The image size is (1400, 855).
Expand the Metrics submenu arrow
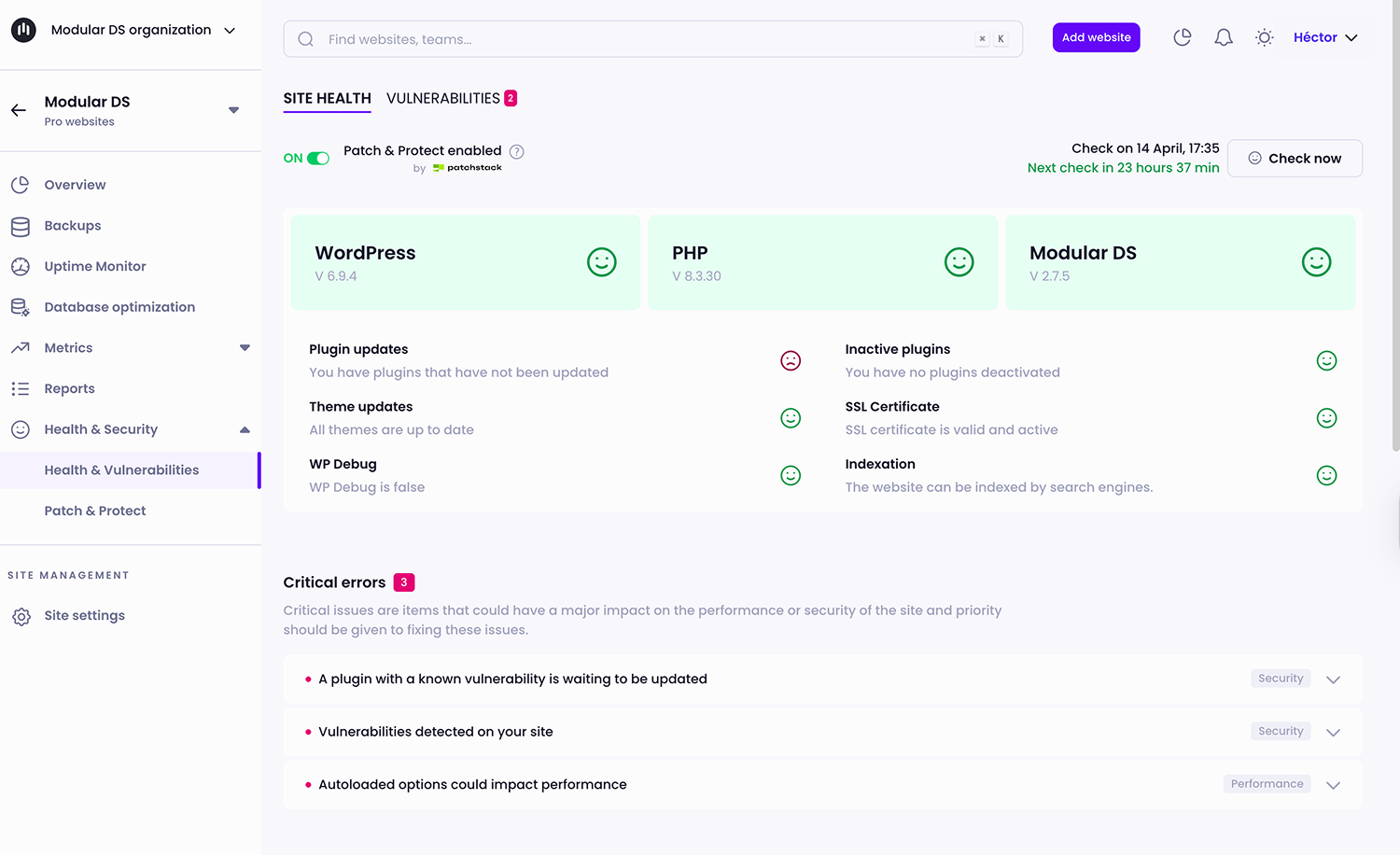coord(245,348)
